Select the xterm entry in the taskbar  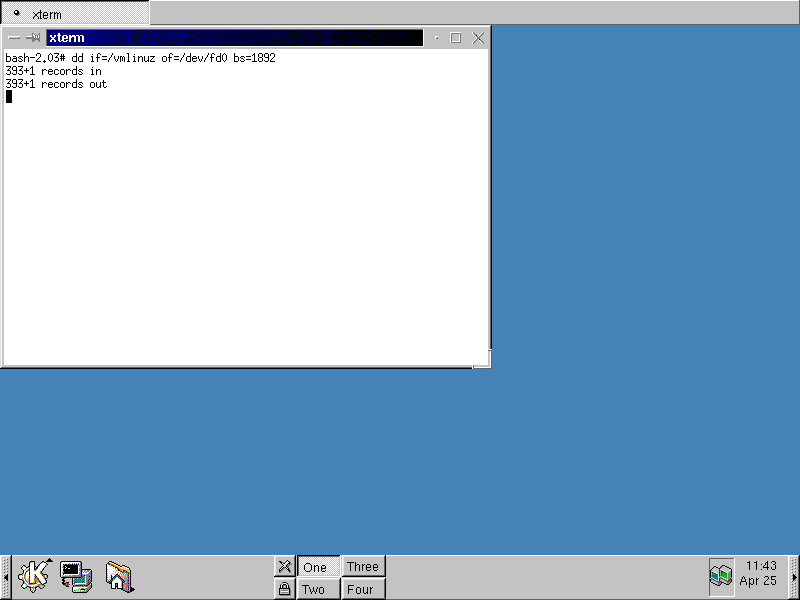coord(75,14)
